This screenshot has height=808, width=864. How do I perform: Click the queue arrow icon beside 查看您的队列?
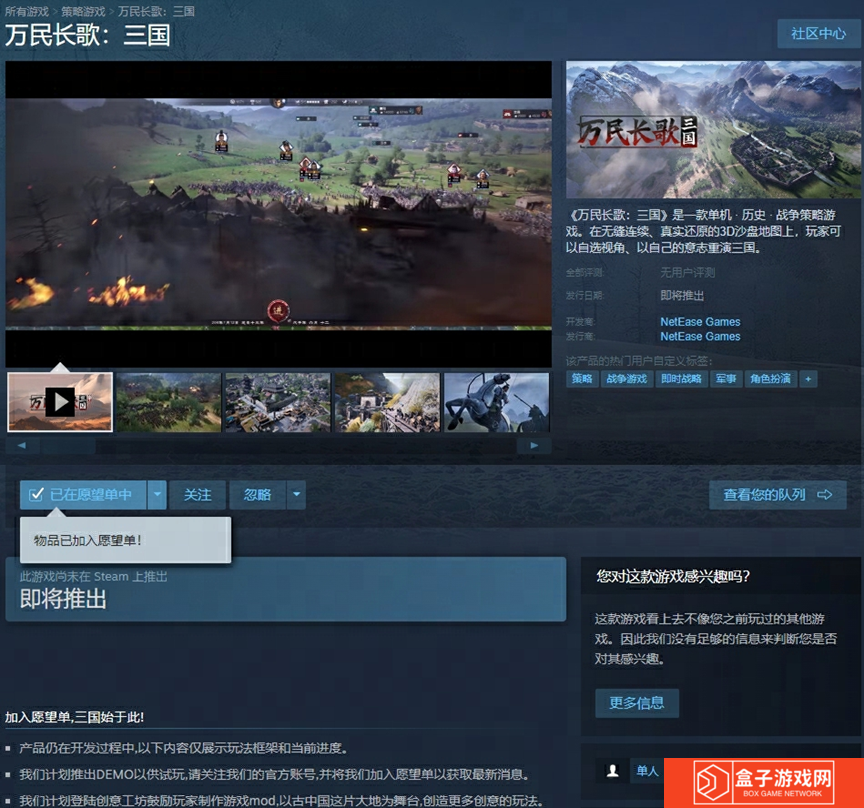(824, 494)
